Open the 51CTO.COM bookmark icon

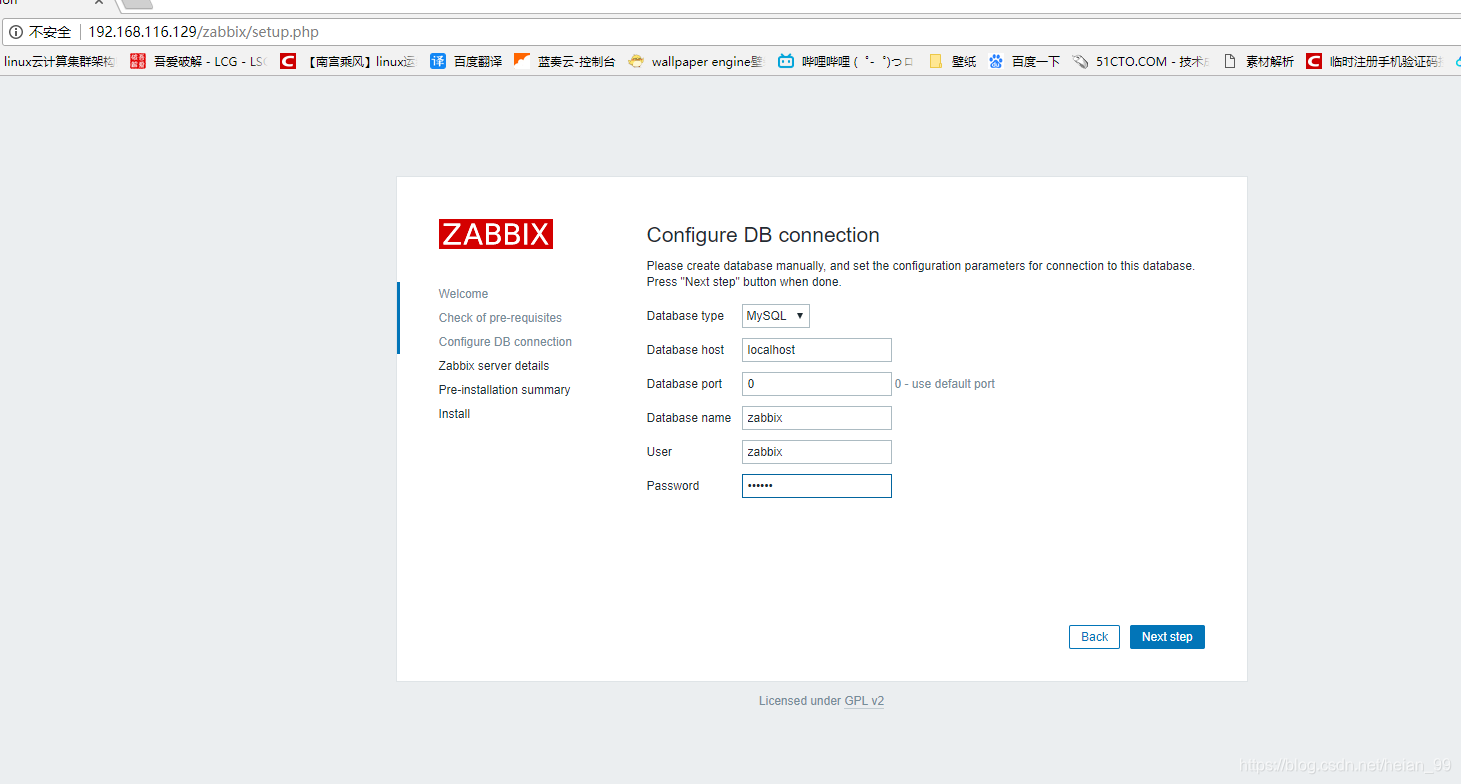pos(1080,61)
